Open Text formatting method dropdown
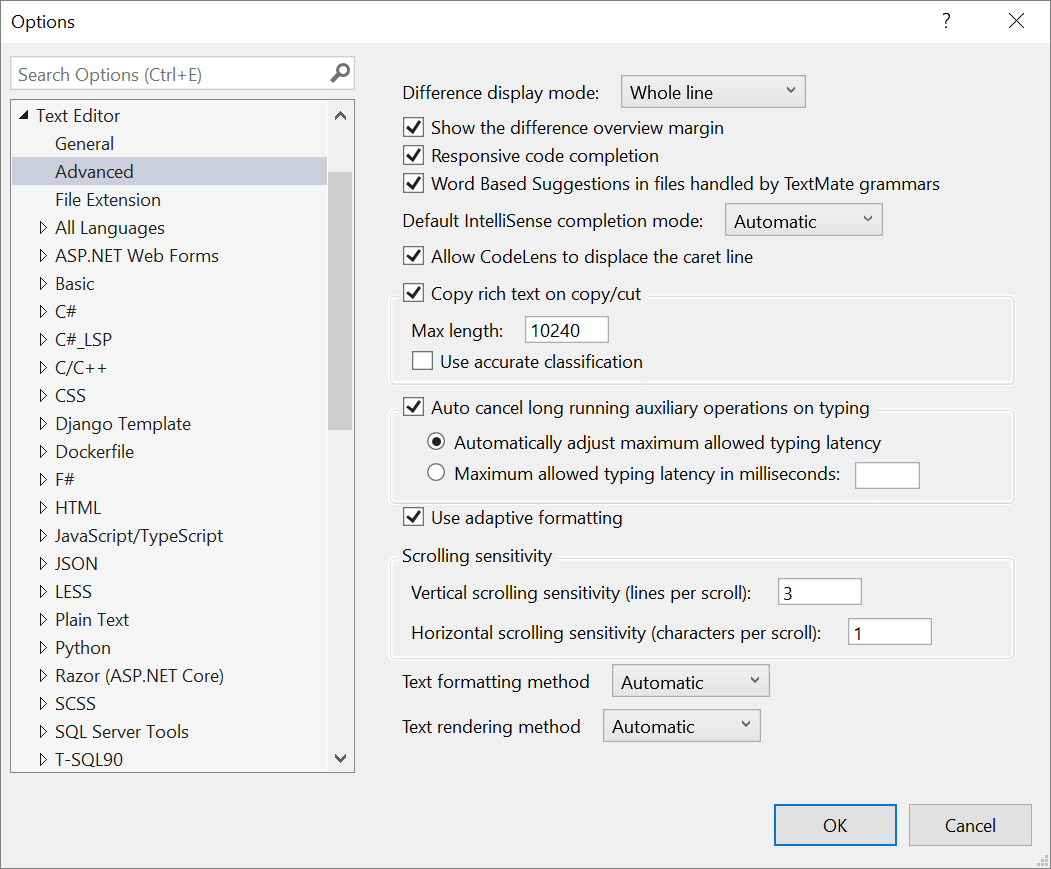This screenshot has height=869, width=1051. (x=690, y=681)
